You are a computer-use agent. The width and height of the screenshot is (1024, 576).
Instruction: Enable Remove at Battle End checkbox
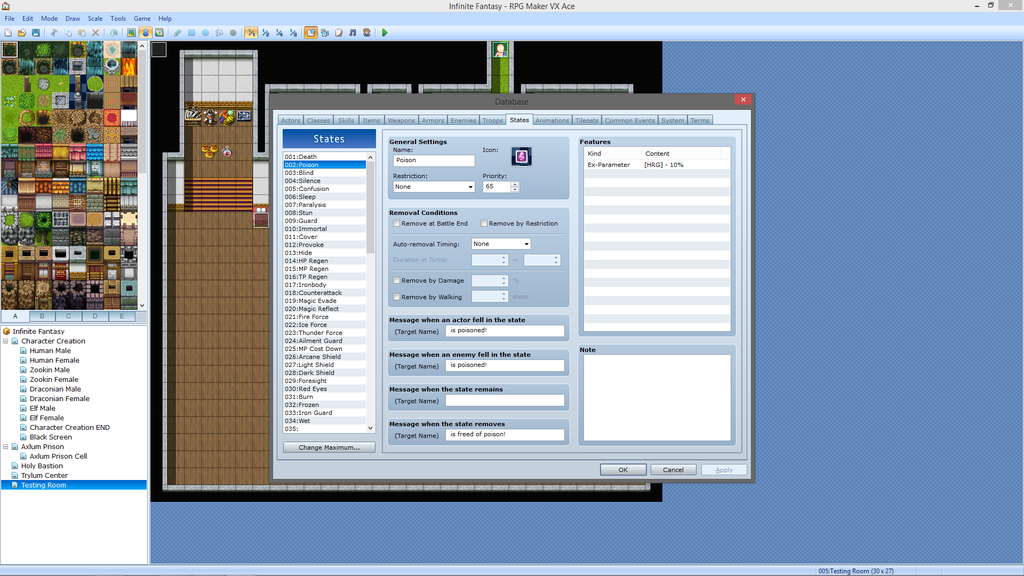pyautogui.click(x=397, y=223)
